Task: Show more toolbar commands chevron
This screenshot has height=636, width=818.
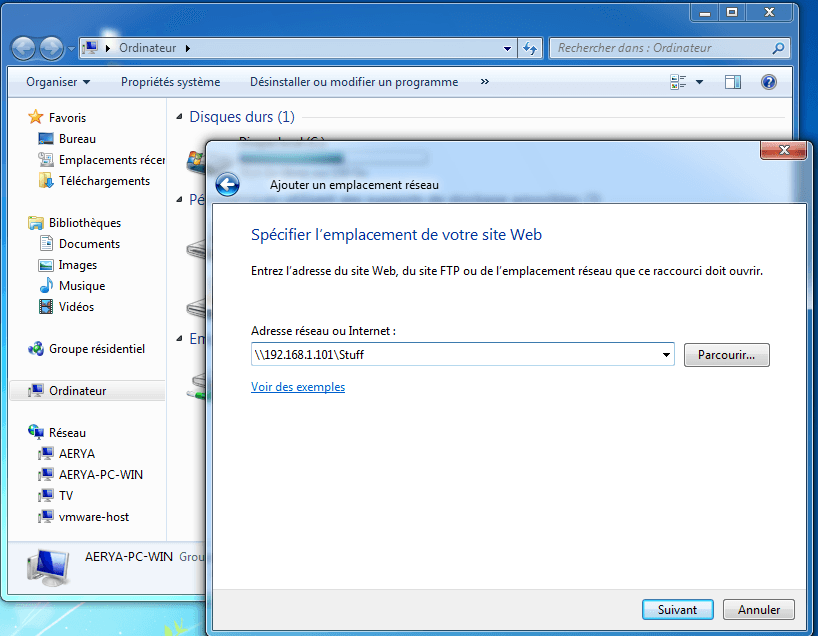Action: click(485, 81)
